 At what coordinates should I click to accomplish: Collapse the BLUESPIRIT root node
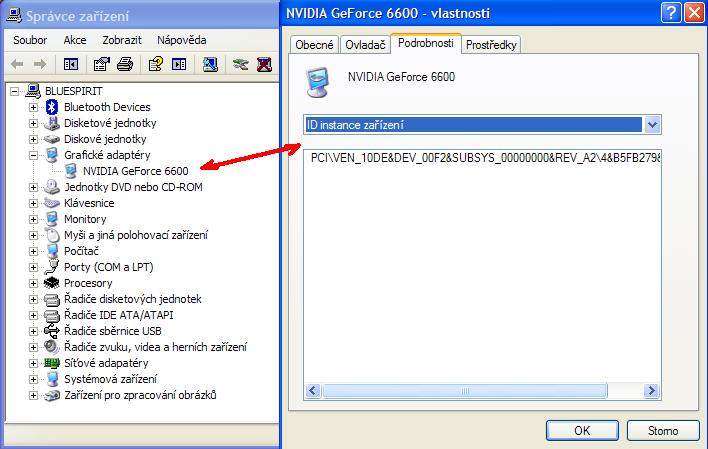click(x=14, y=91)
